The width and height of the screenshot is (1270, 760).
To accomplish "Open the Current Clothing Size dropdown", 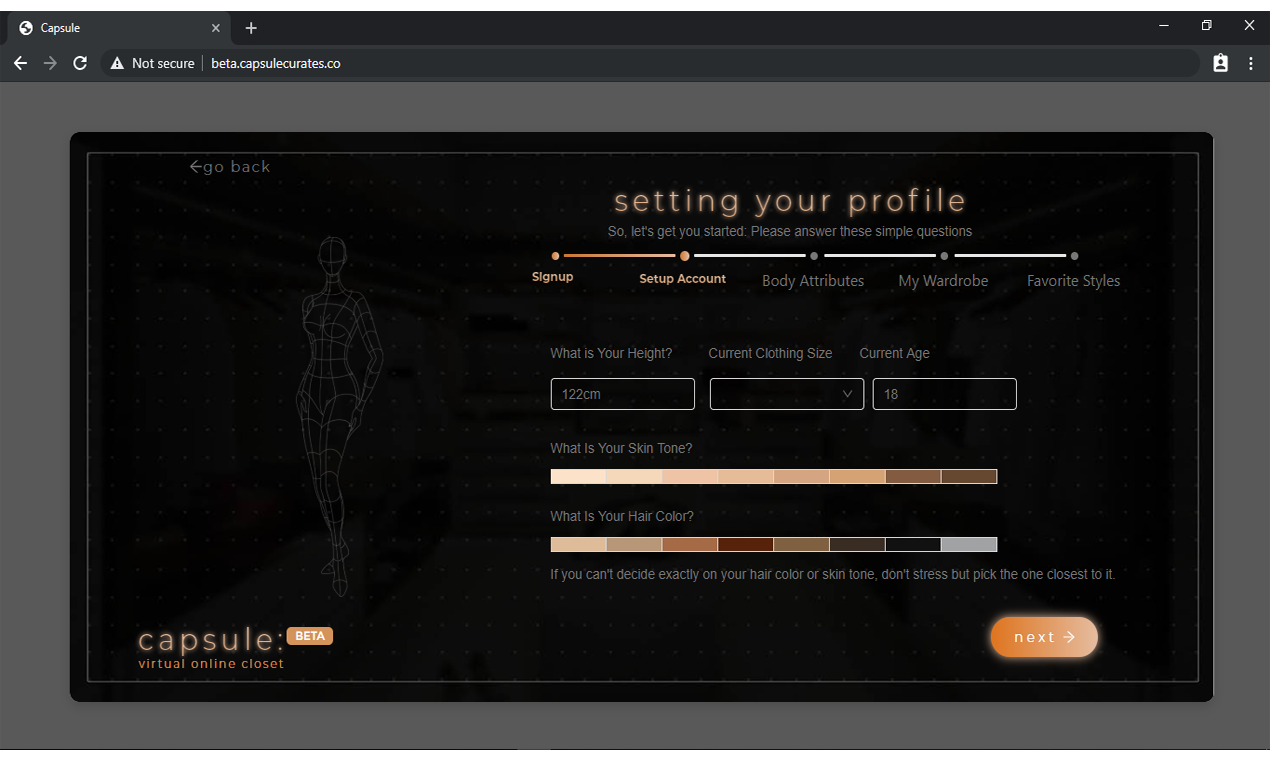I will pyautogui.click(x=786, y=394).
